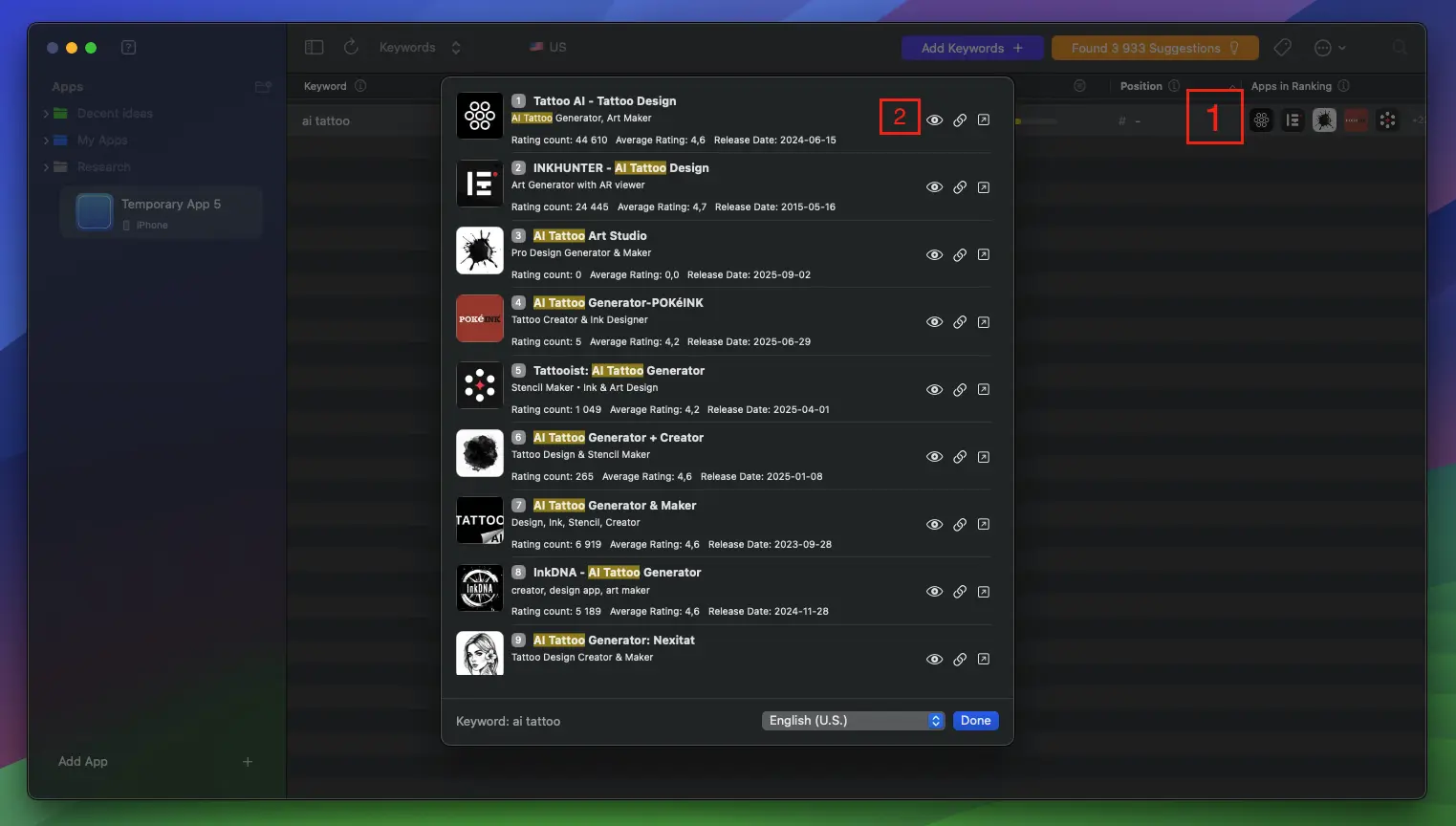The width and height of the screenshot is (1456, 826).
Task: Click the INKHUNTER app icon thumbnail
Action: pos(479,184)
